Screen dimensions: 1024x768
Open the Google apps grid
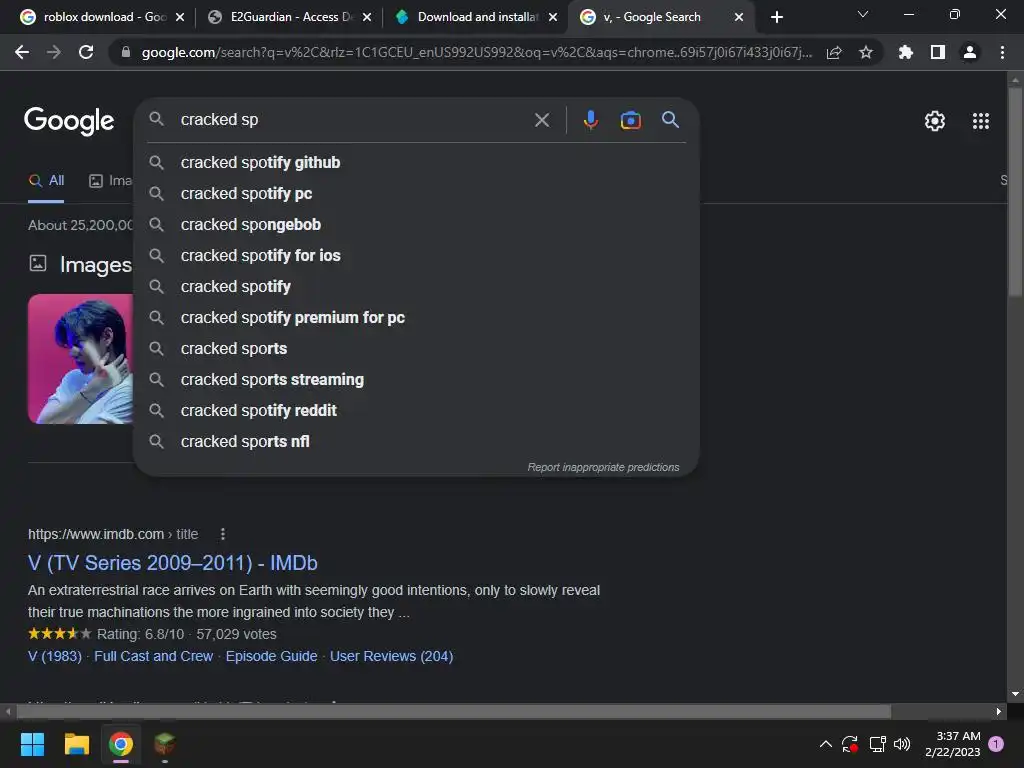tap(980, 121)
